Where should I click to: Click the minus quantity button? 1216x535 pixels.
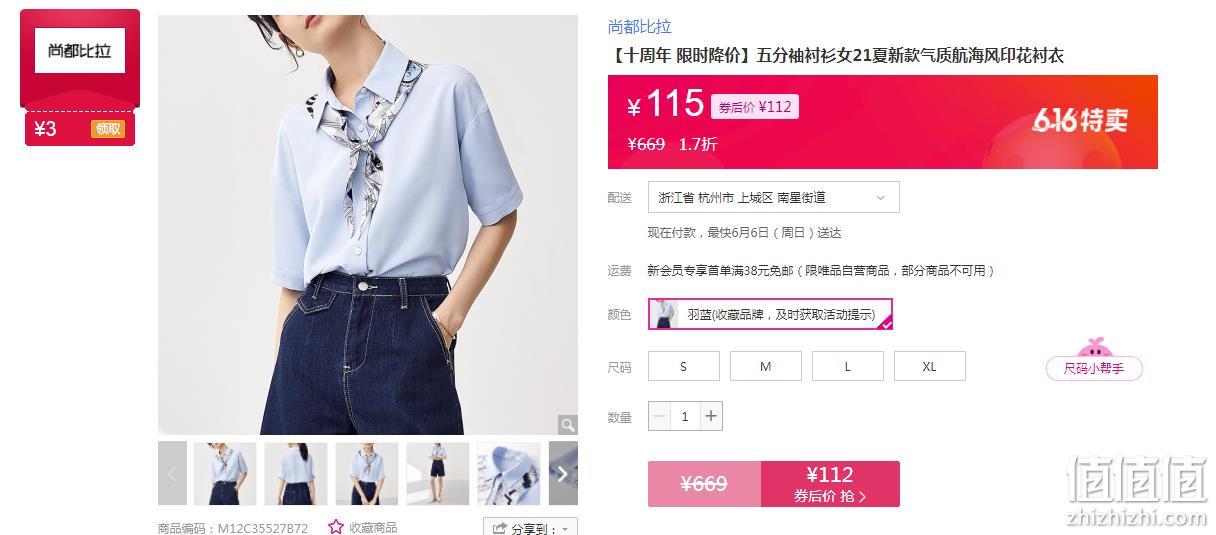pyautogui.click(x=659, y=416)
